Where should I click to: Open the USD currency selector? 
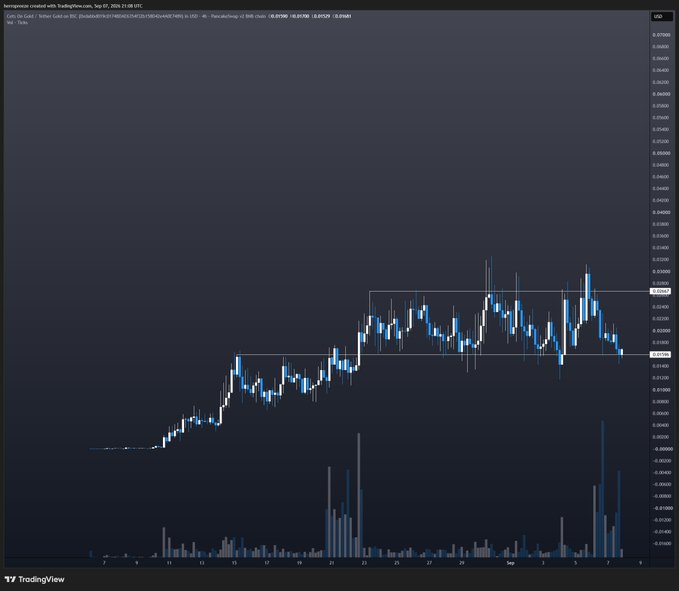662,16
